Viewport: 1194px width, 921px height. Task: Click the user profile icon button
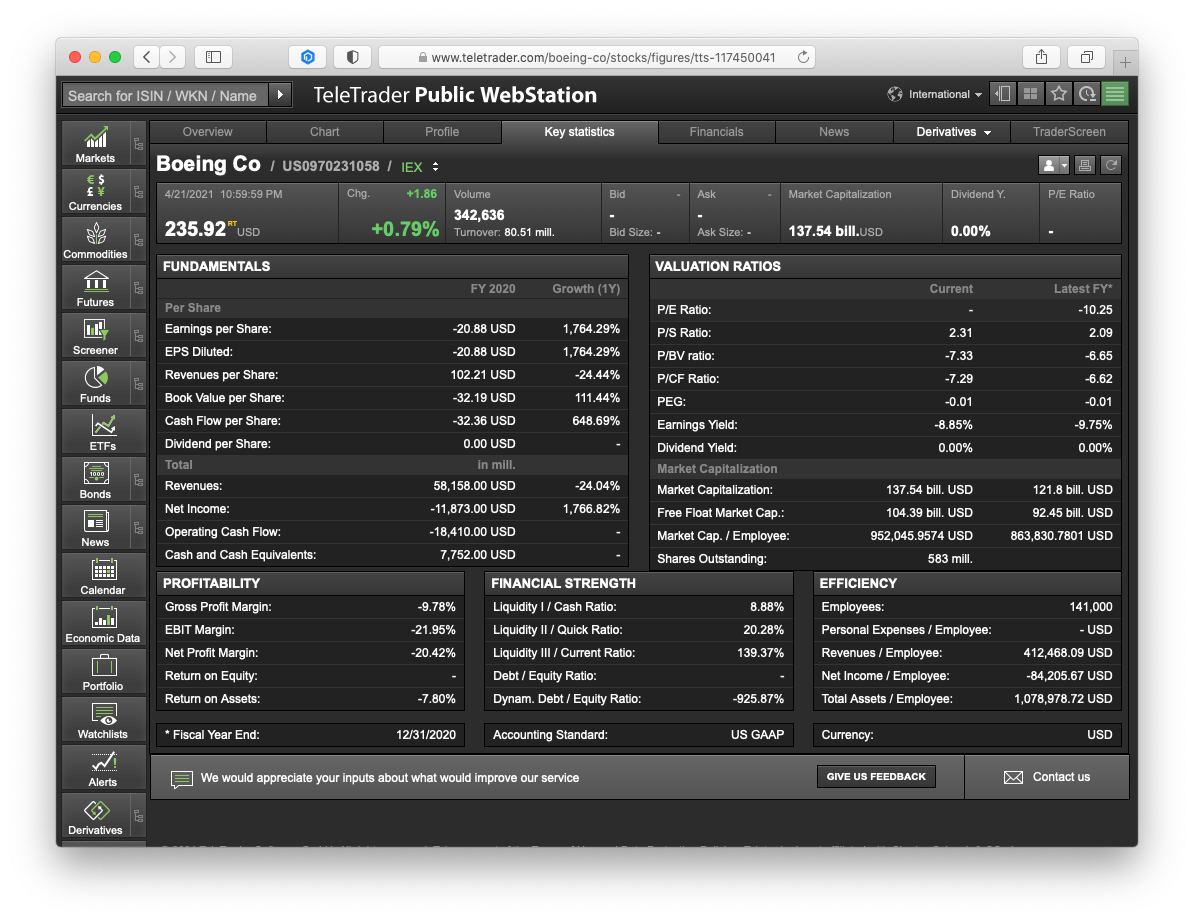[x=1049, y=165]
